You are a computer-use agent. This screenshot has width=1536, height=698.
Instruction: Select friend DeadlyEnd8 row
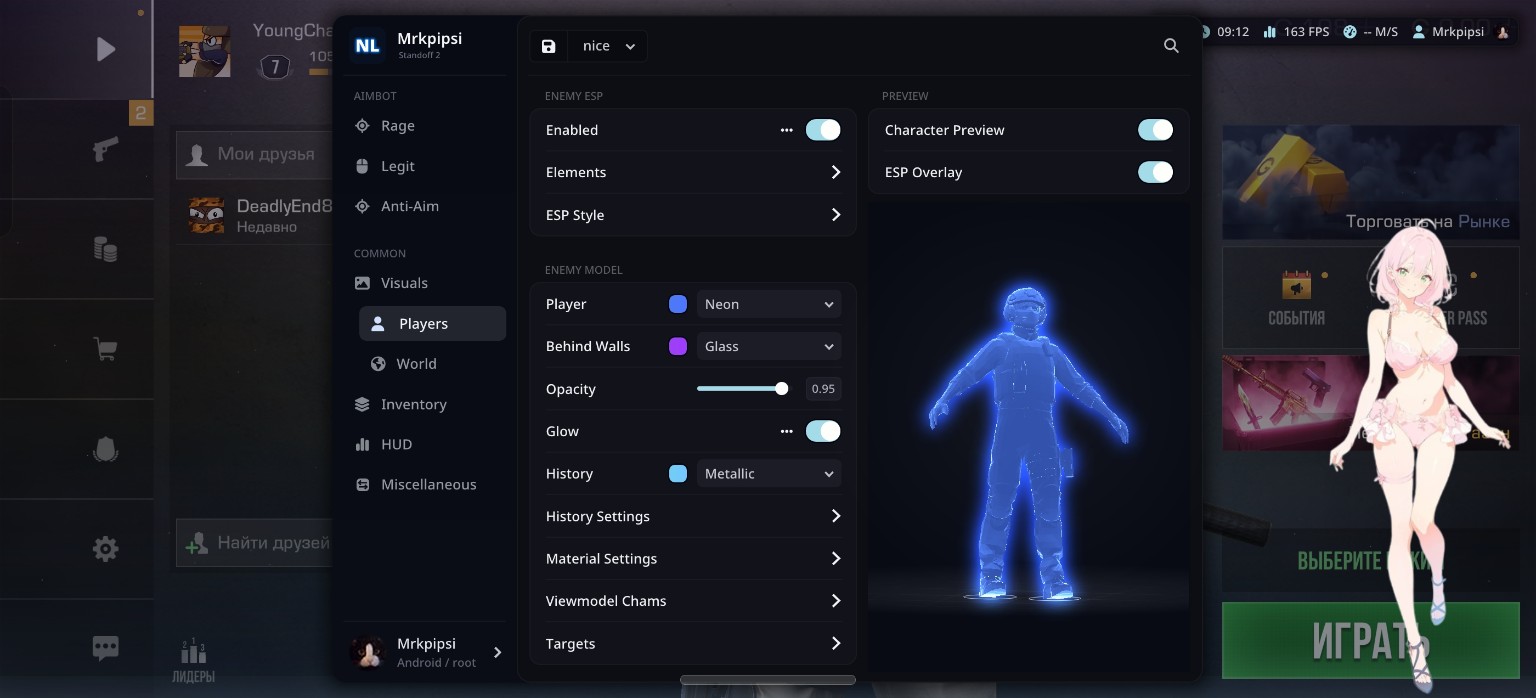pos(254,215)
